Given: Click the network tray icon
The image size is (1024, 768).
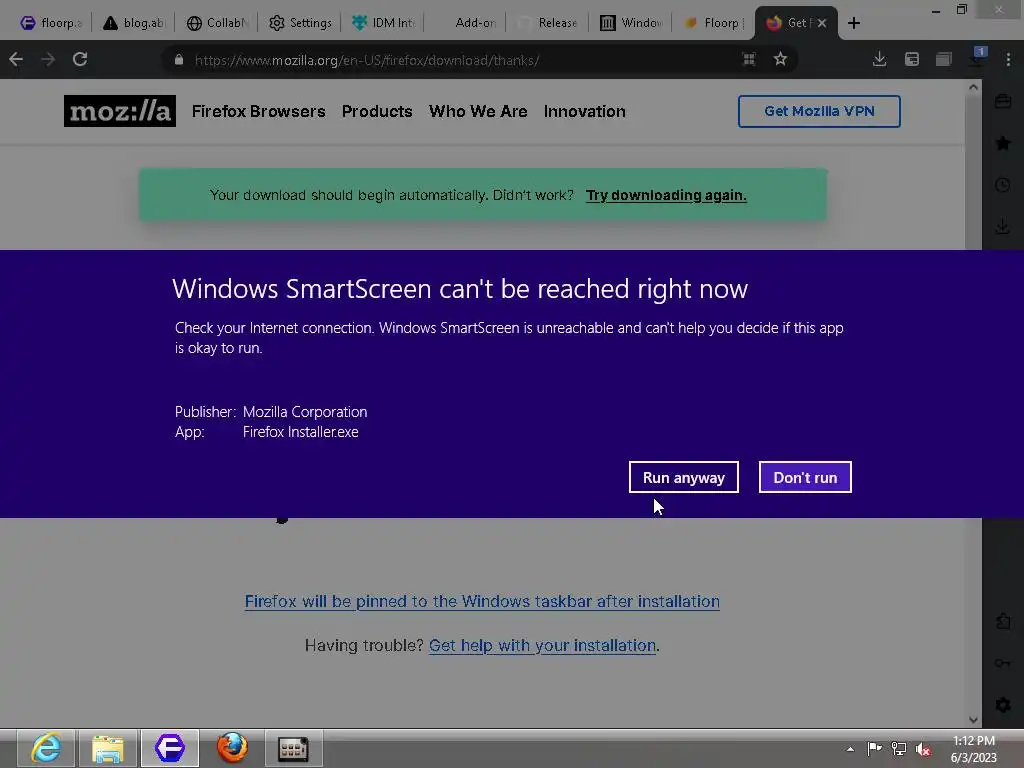Looking at the screenshot, I should [x=899, y=749].
